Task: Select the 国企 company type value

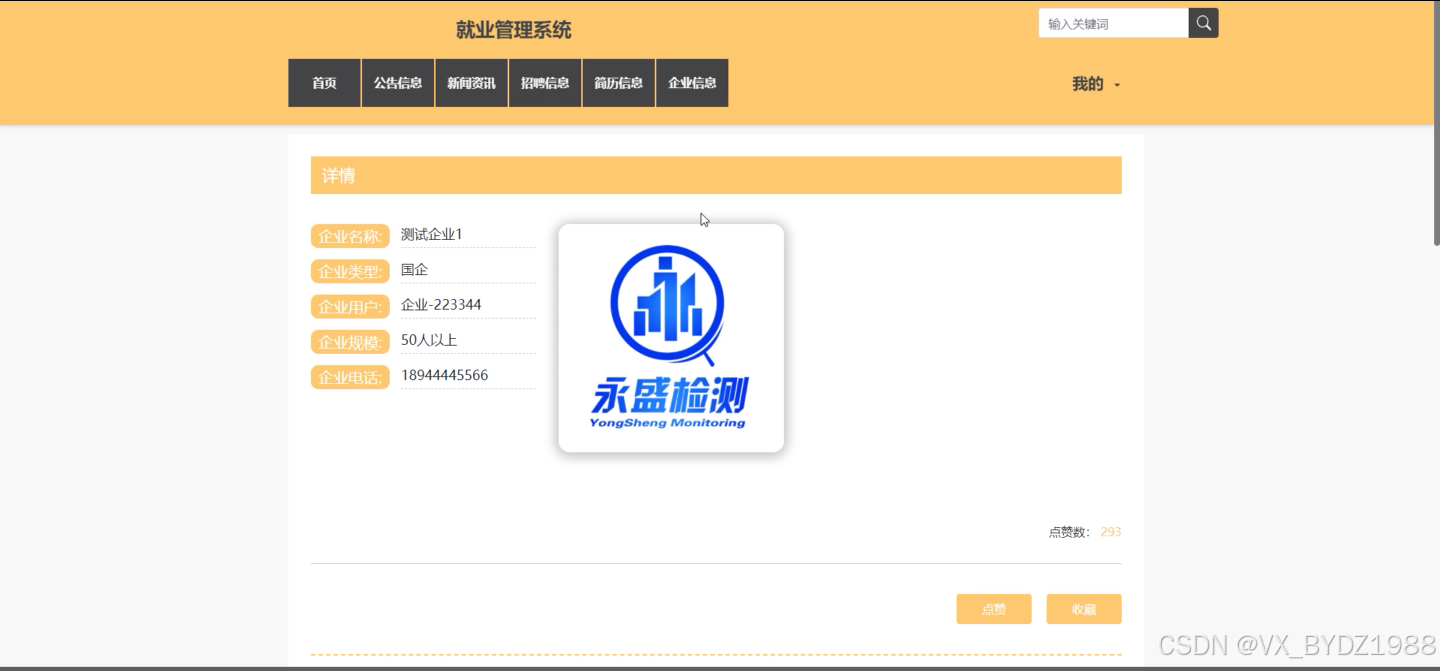Action: [x=414, y=270]
